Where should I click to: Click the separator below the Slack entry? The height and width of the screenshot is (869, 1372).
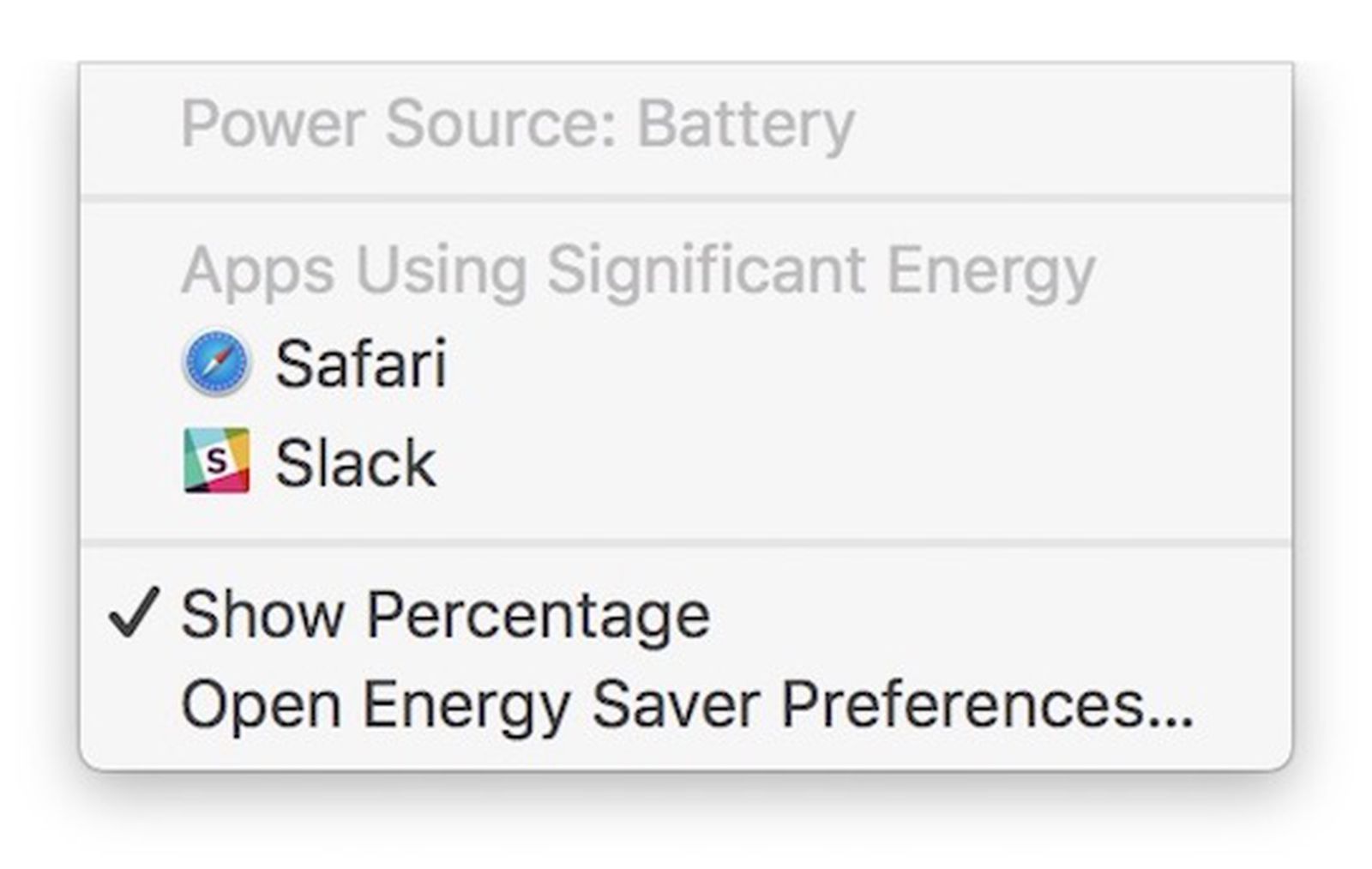coord(686,540)
